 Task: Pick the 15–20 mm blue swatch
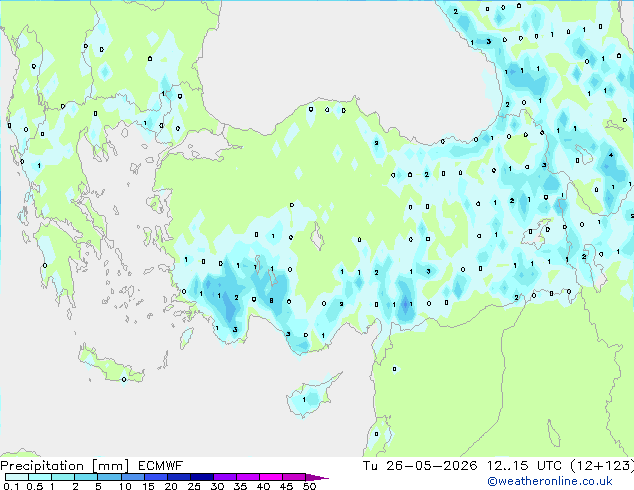[155, 477]
